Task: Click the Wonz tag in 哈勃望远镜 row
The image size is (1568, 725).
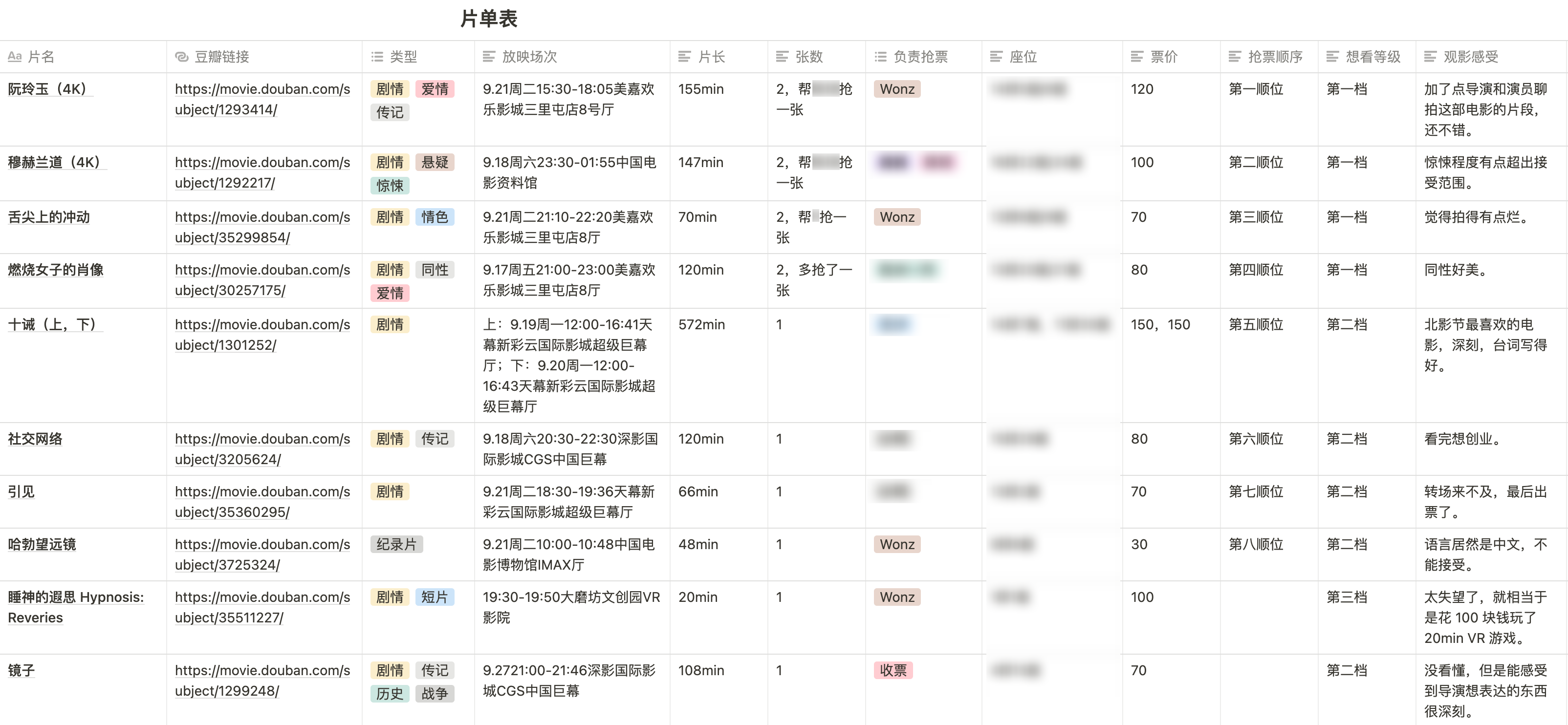Action: [896, 544]
